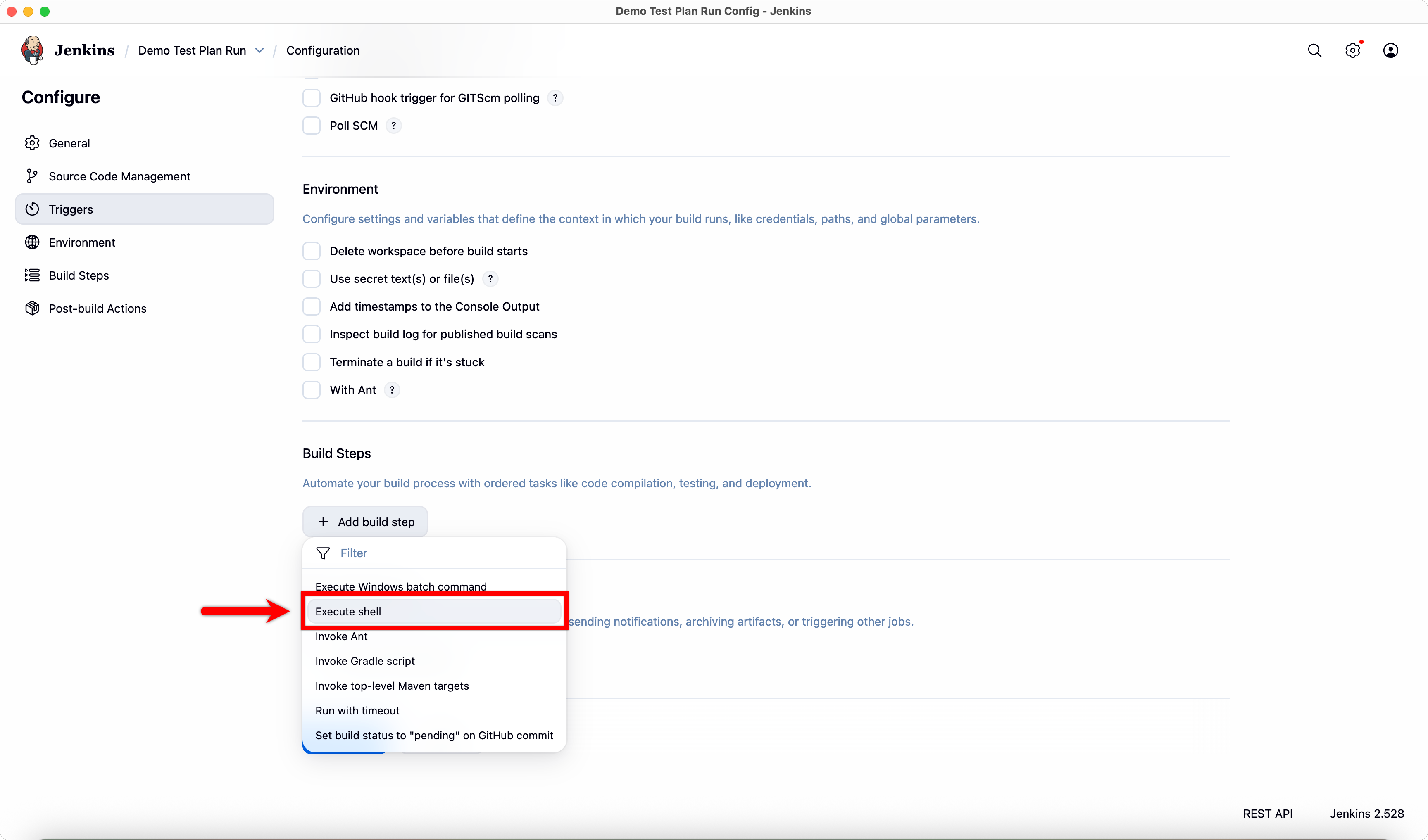Open the search magnifier icon
The image size is (1428, 840).
(x=1314, y=50)
